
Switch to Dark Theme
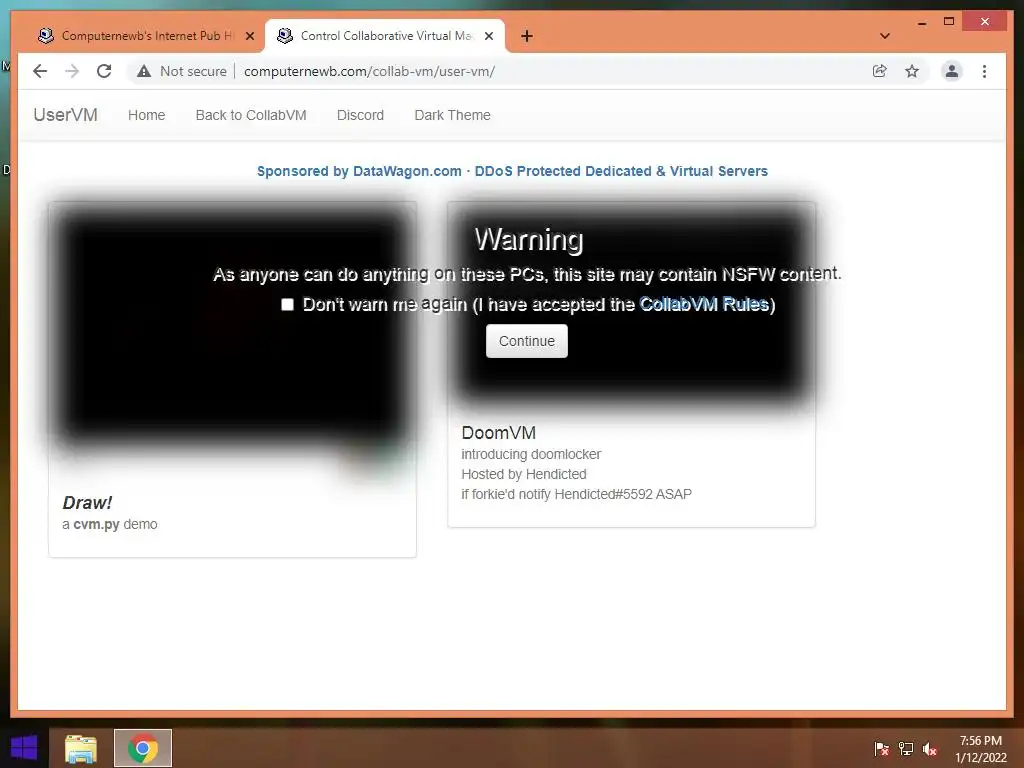[x=453, y=115]
